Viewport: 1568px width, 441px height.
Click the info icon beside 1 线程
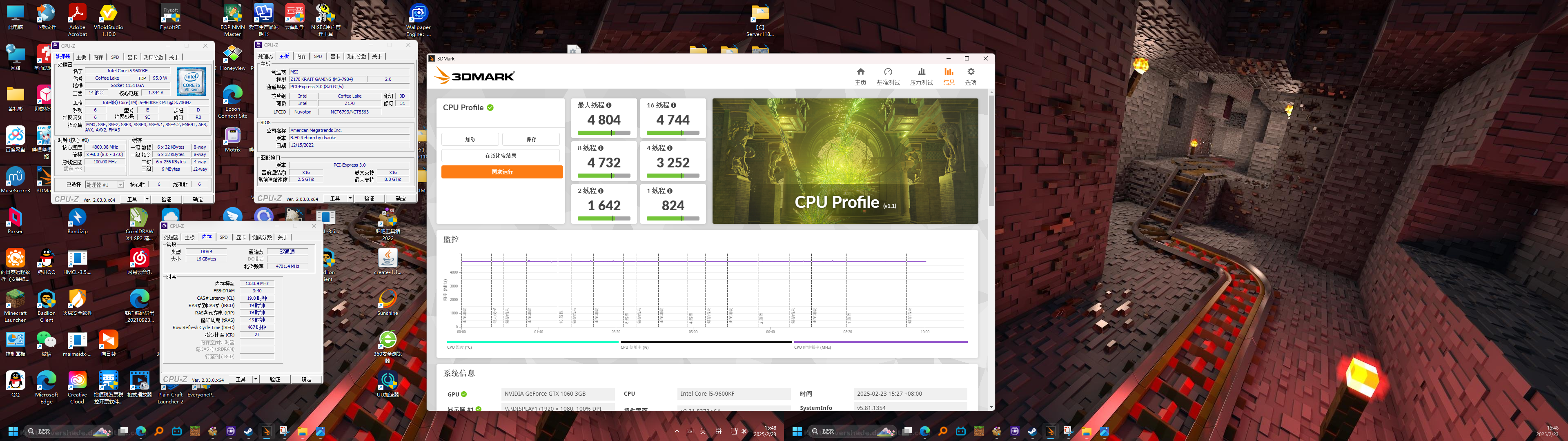(670, 191)
